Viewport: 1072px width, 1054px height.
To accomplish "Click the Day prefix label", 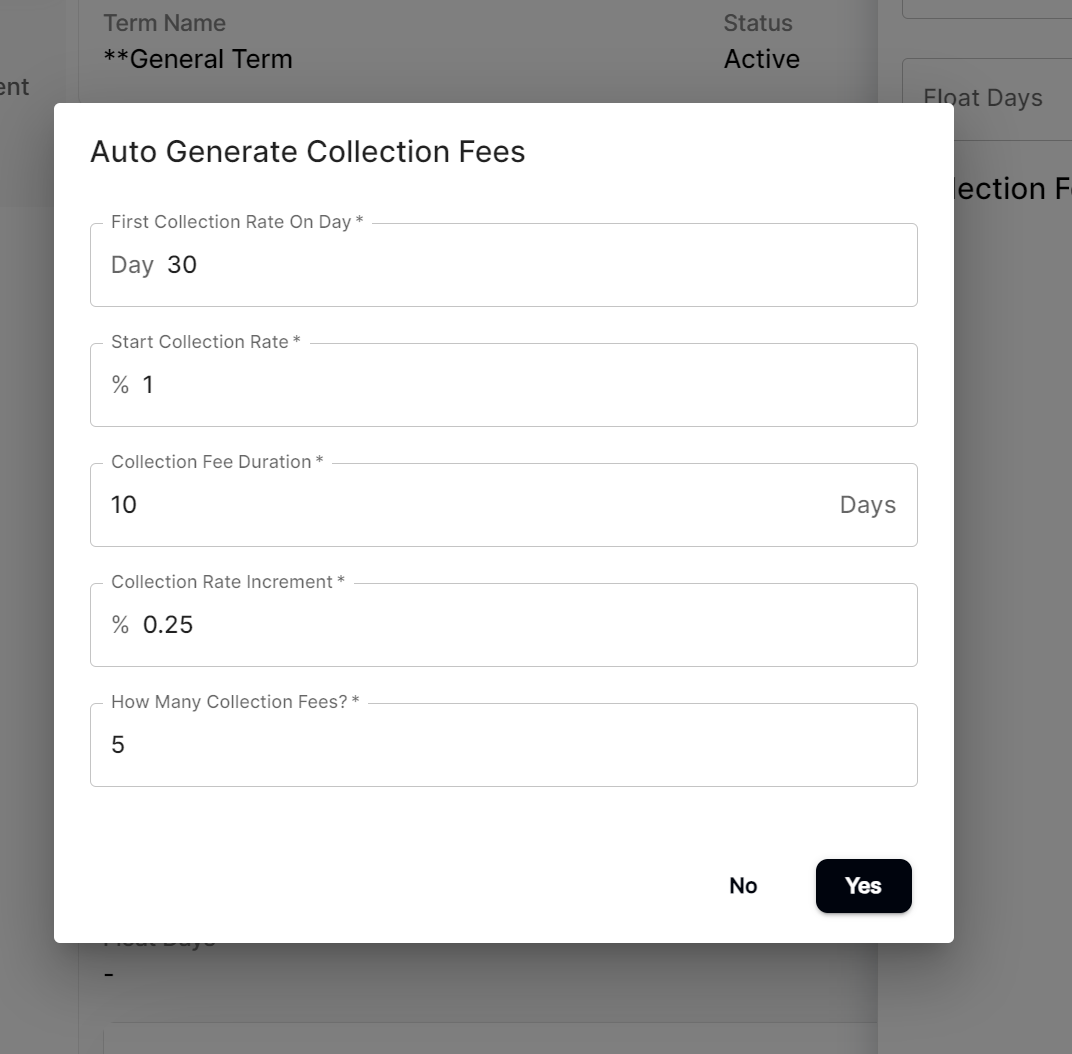I will [x=131, y=264].
